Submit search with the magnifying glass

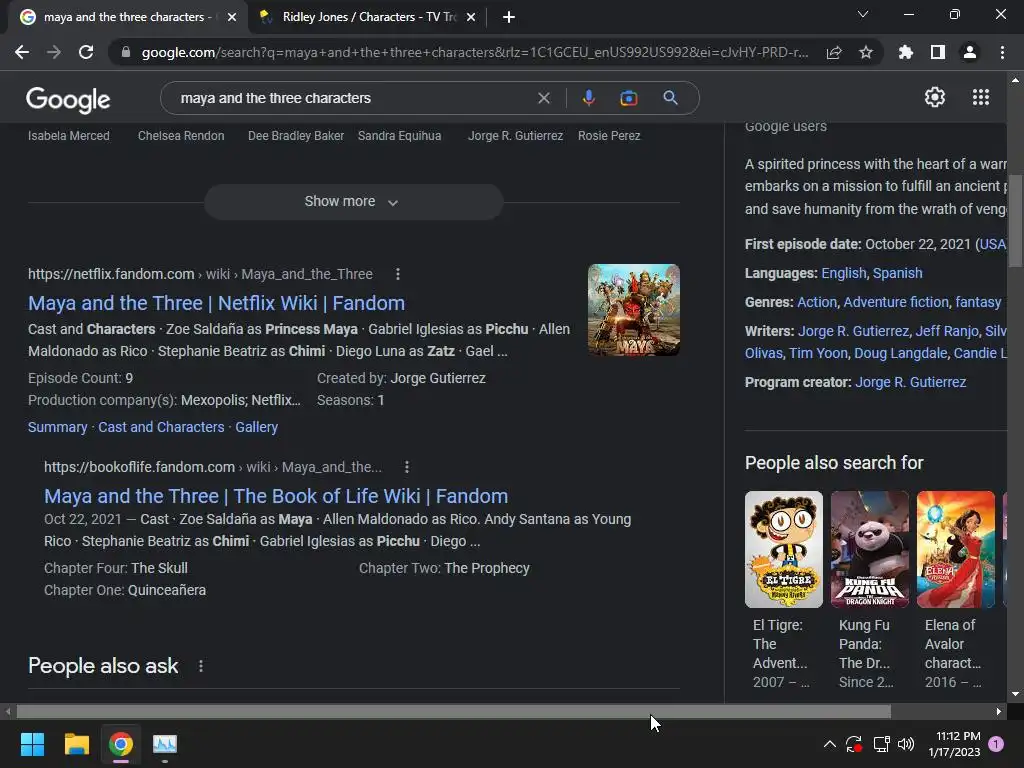670,98
